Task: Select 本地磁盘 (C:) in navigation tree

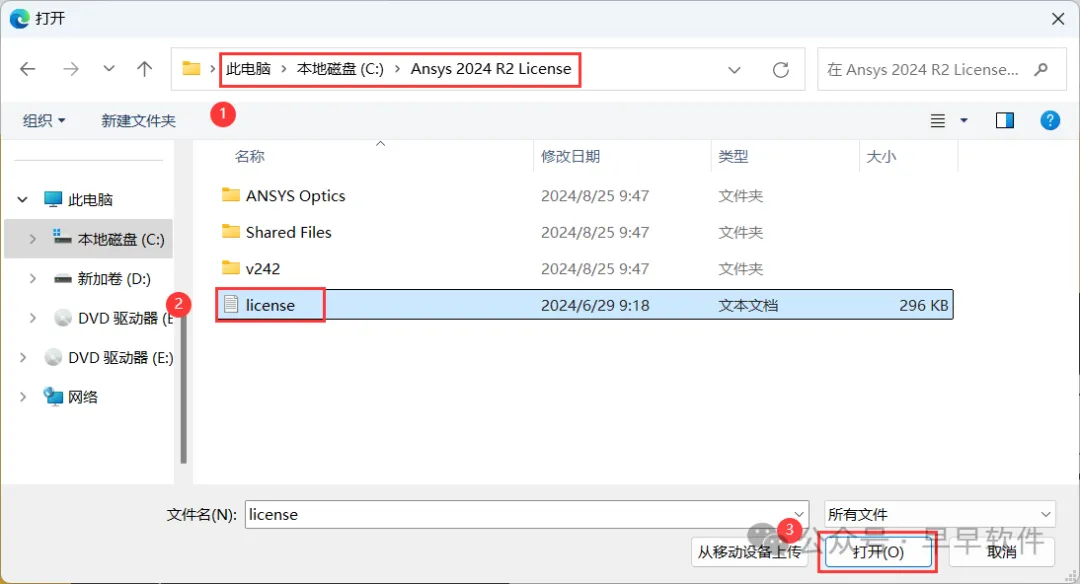Action: [121, 239]
